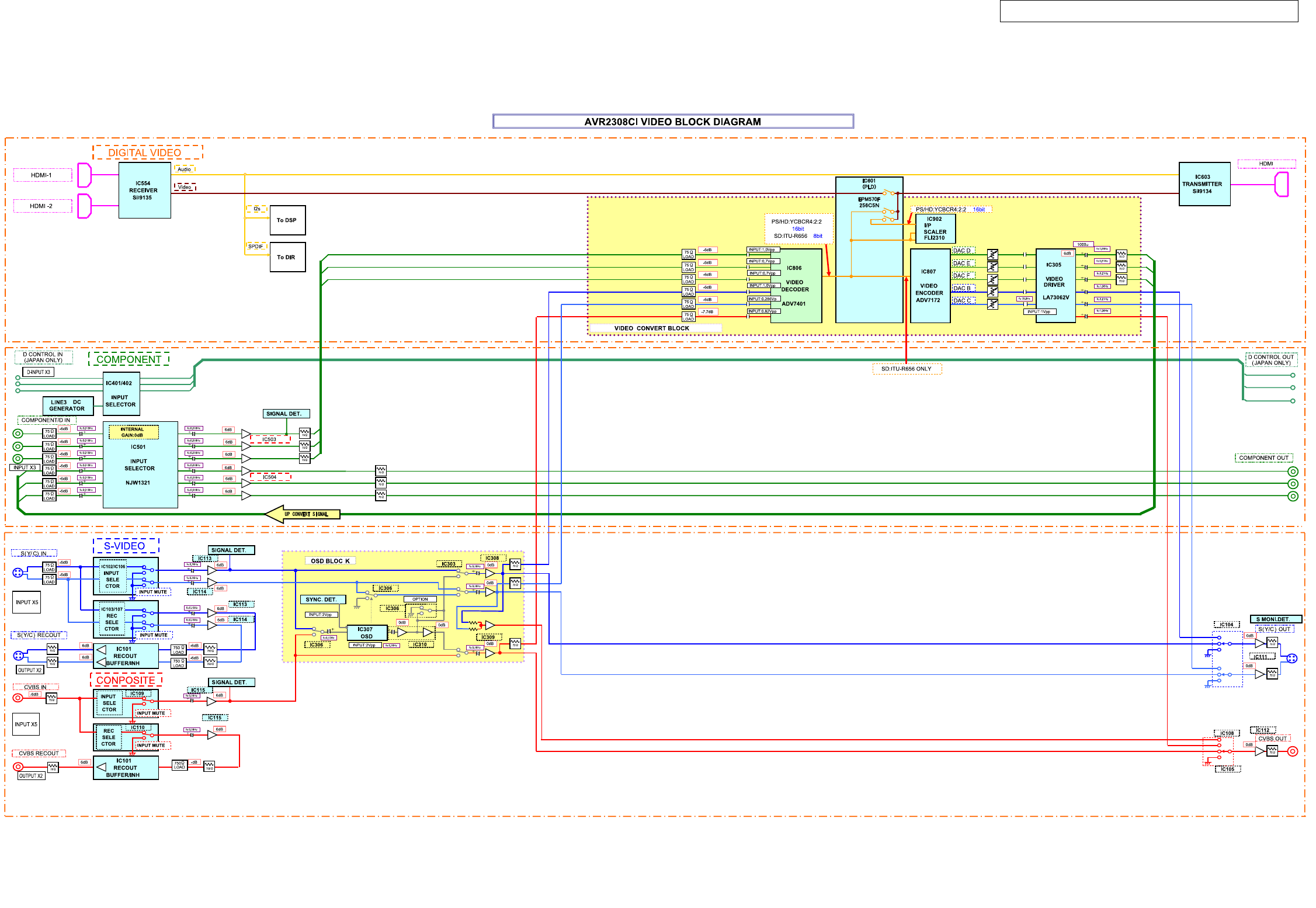Click the To DSP block

pos(287,220)
